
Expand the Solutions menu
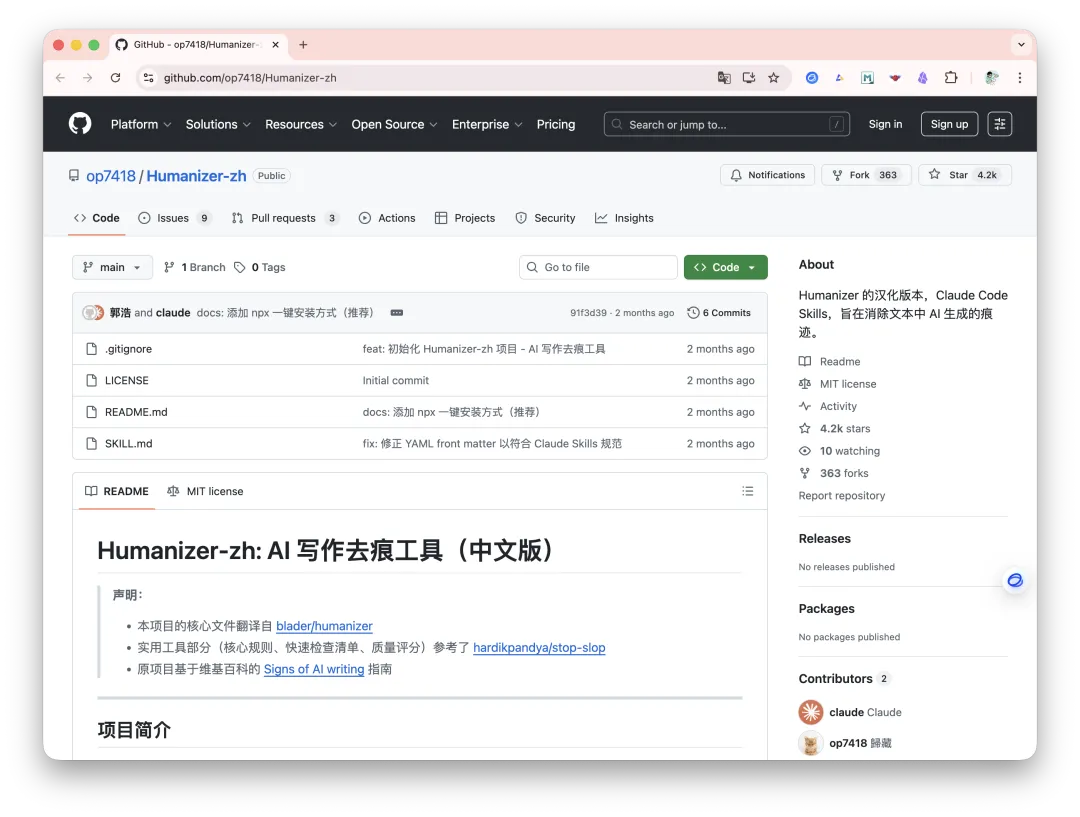218,124
